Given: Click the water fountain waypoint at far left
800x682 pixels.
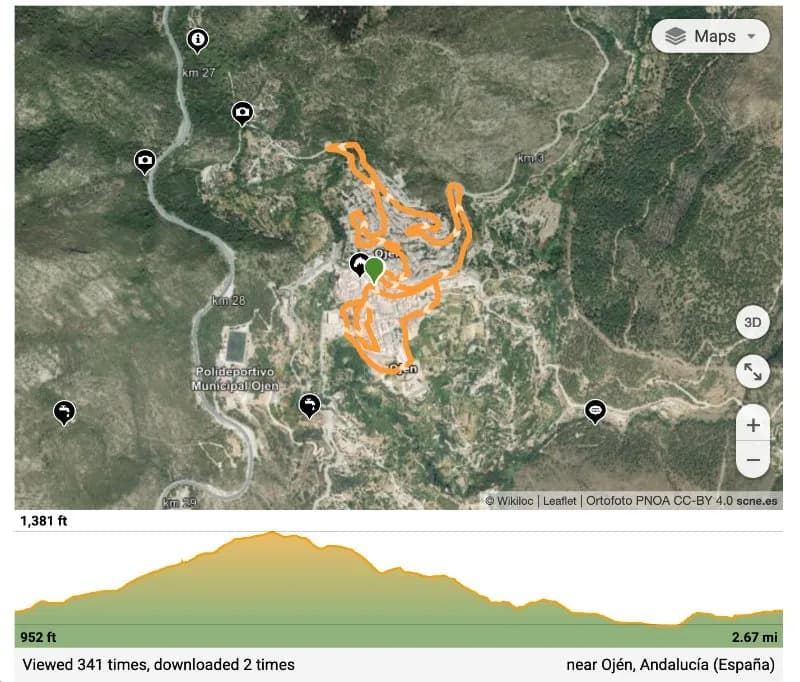Looking at the screenshot, I should click(64, 411).
